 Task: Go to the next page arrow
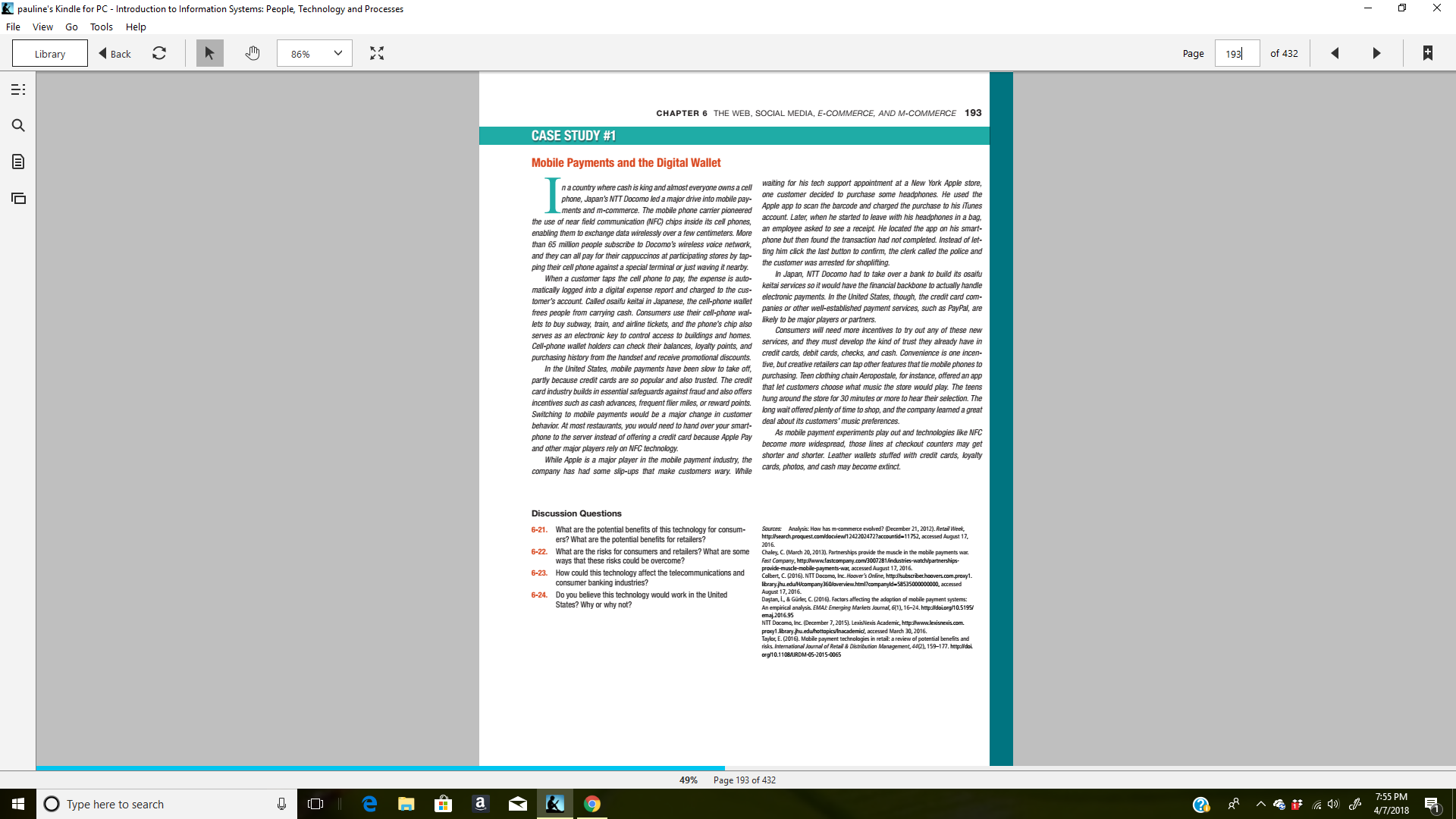(x=1377, y=53)
